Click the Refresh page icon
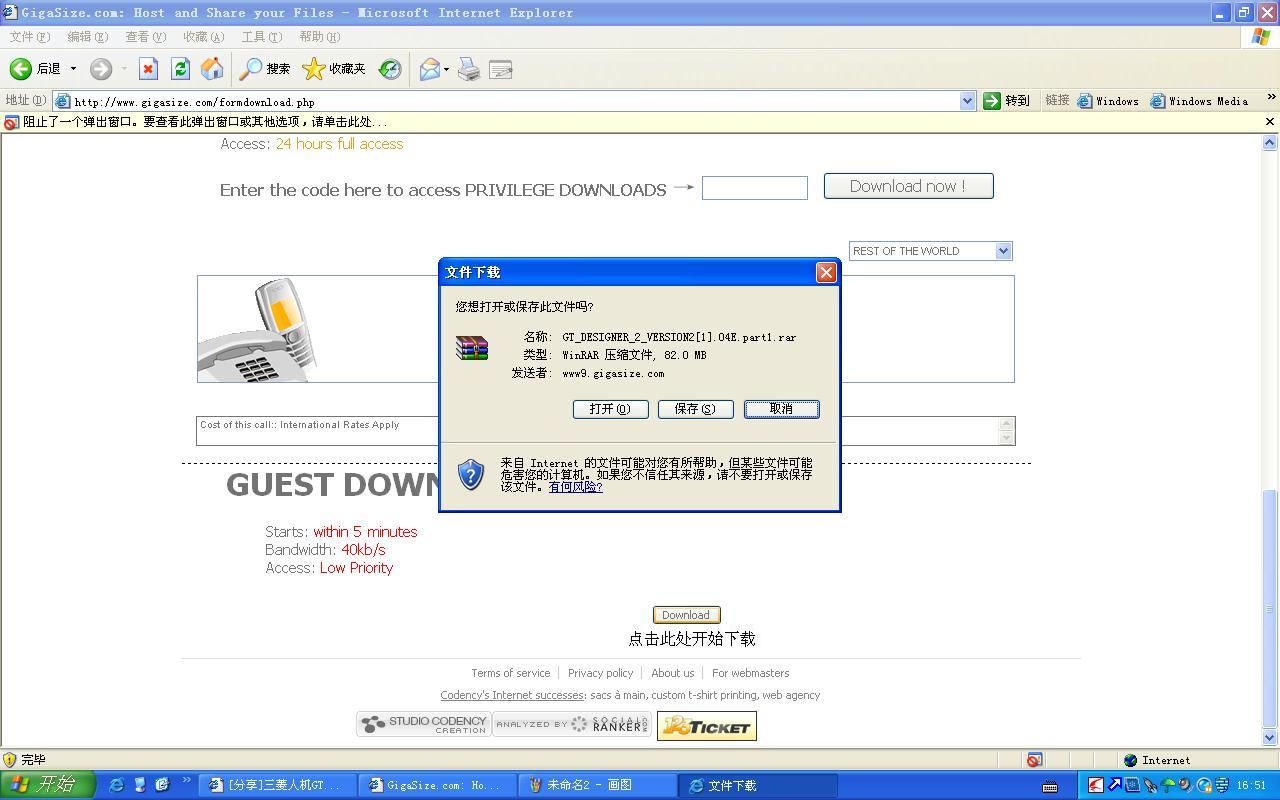The image size is (1280, 800). pos(180,69)
